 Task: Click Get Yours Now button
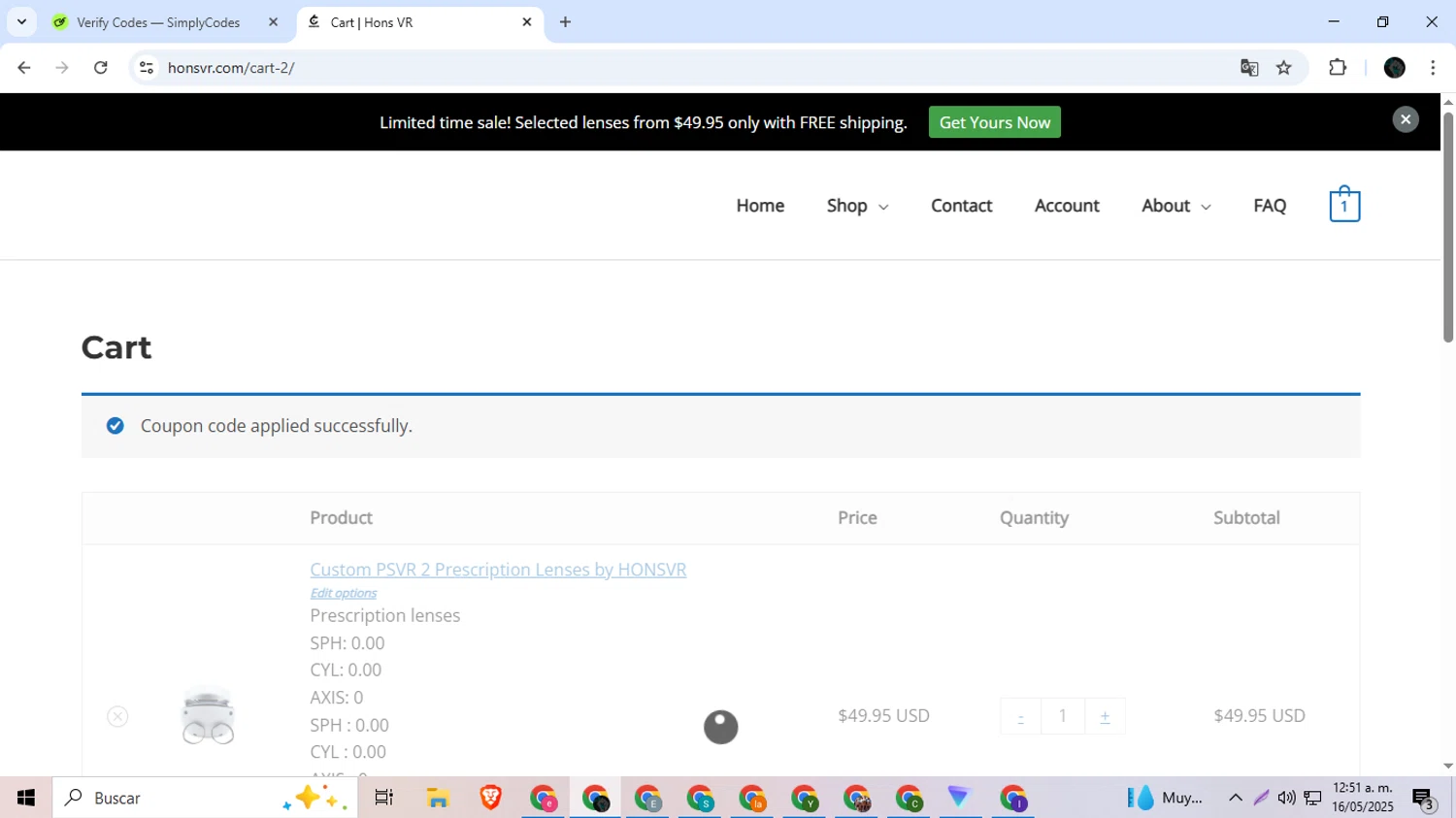tap(994, 122)
